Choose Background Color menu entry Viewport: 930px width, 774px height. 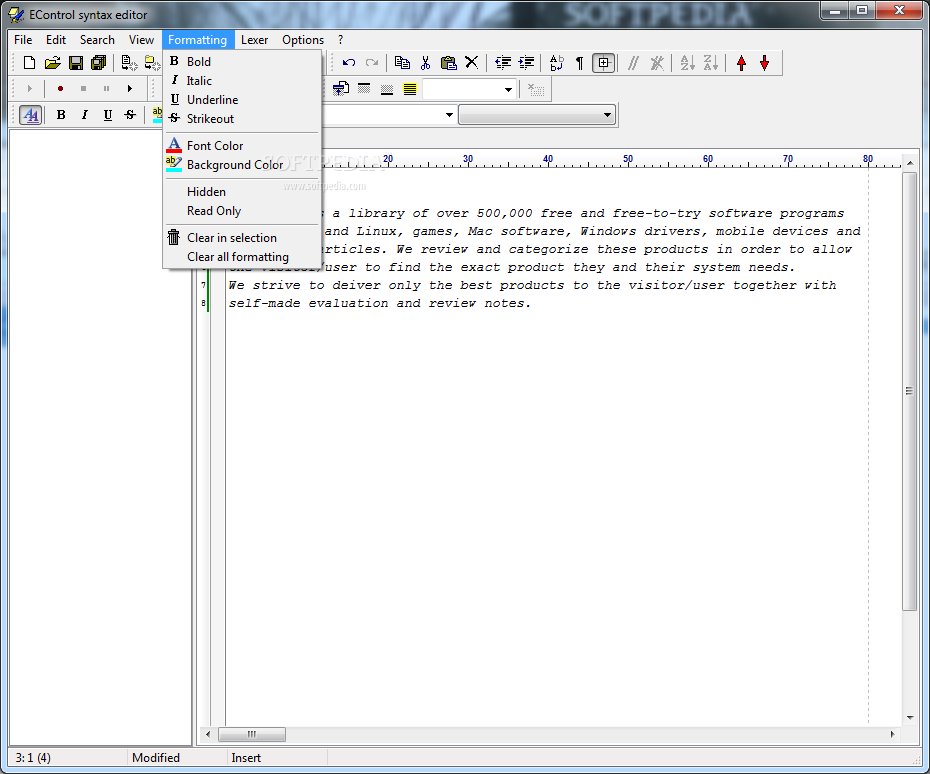coord(242,165)
